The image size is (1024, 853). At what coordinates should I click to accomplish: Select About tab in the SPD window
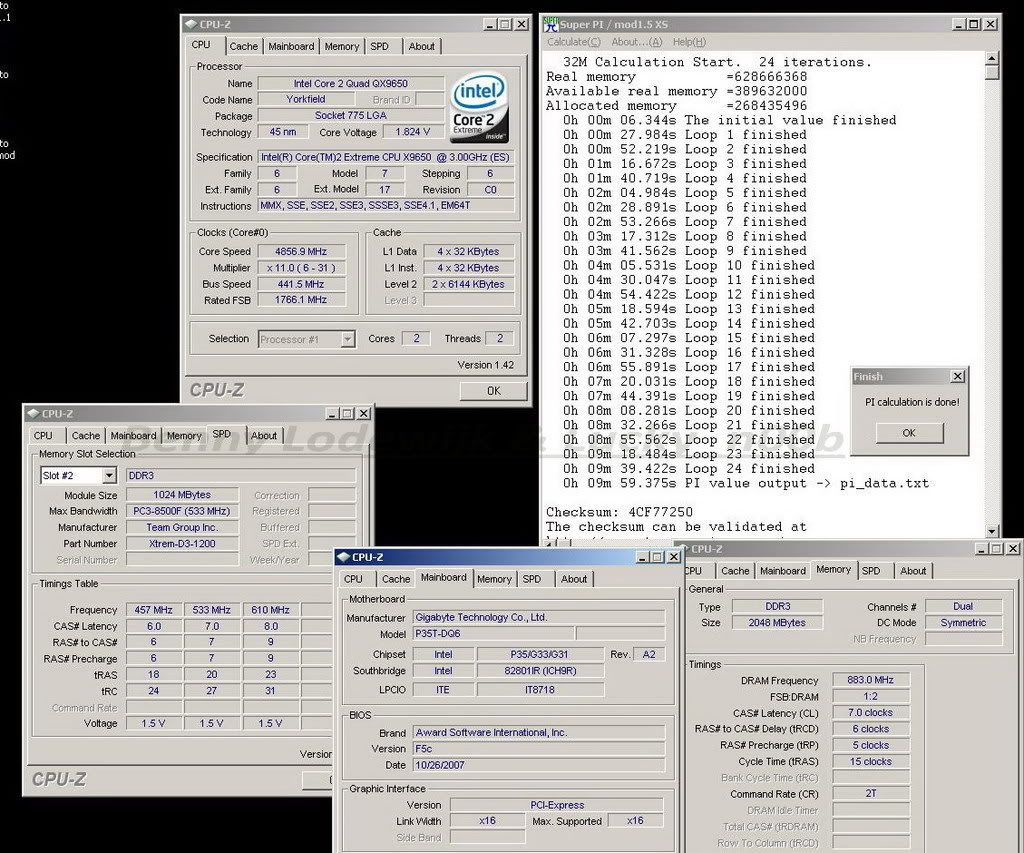[264, 436]
